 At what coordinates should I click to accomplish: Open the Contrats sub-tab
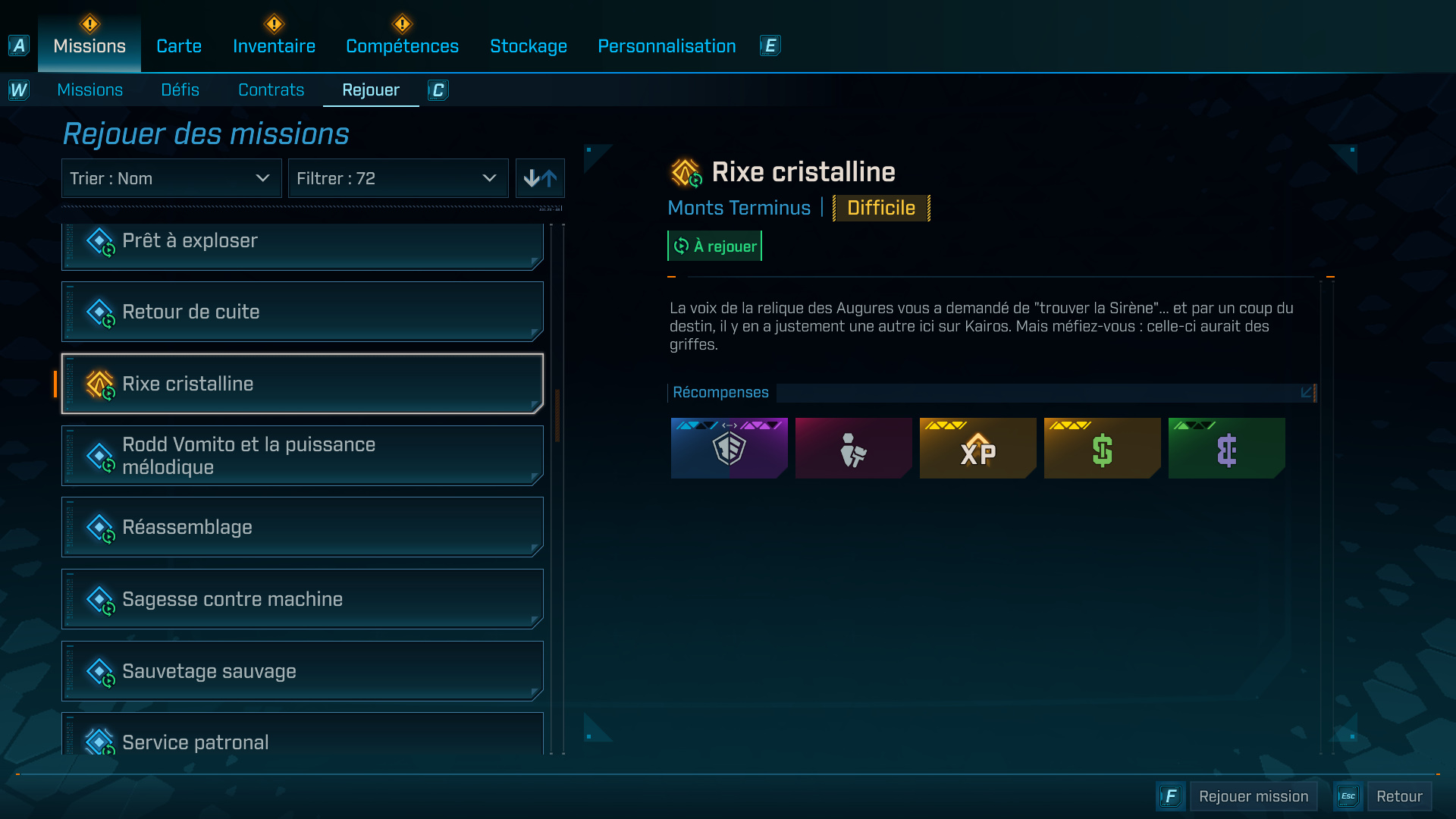[x=271, y=89]
